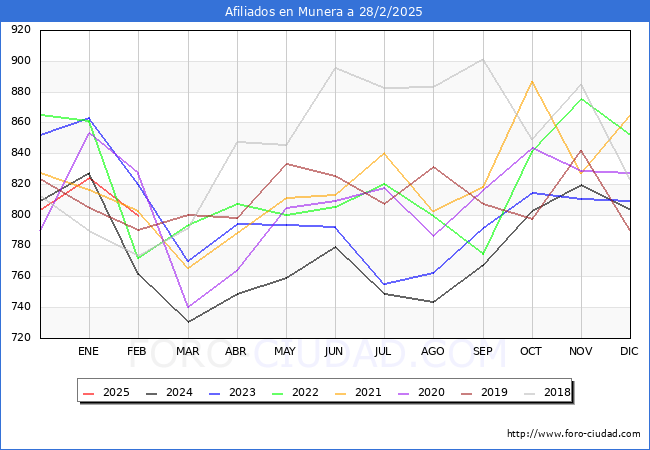Click the red 2025 legend color marker
The height and width of the screenshot is (450, 650).
(x=89, y=393)
